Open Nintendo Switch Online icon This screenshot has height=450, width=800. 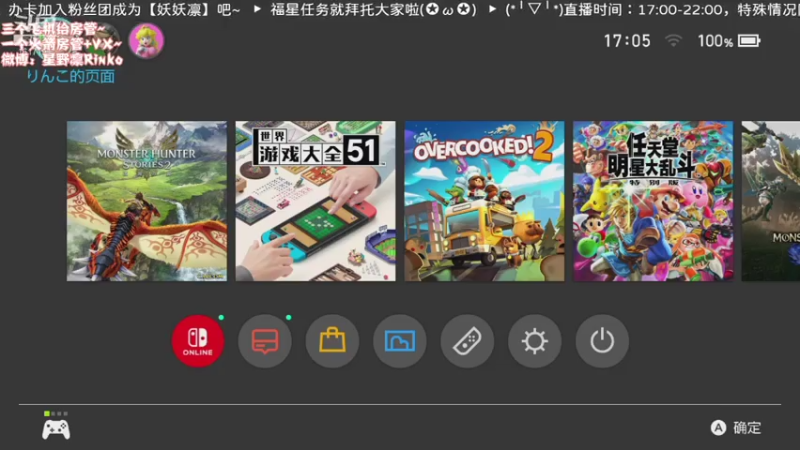click(198, 341)
